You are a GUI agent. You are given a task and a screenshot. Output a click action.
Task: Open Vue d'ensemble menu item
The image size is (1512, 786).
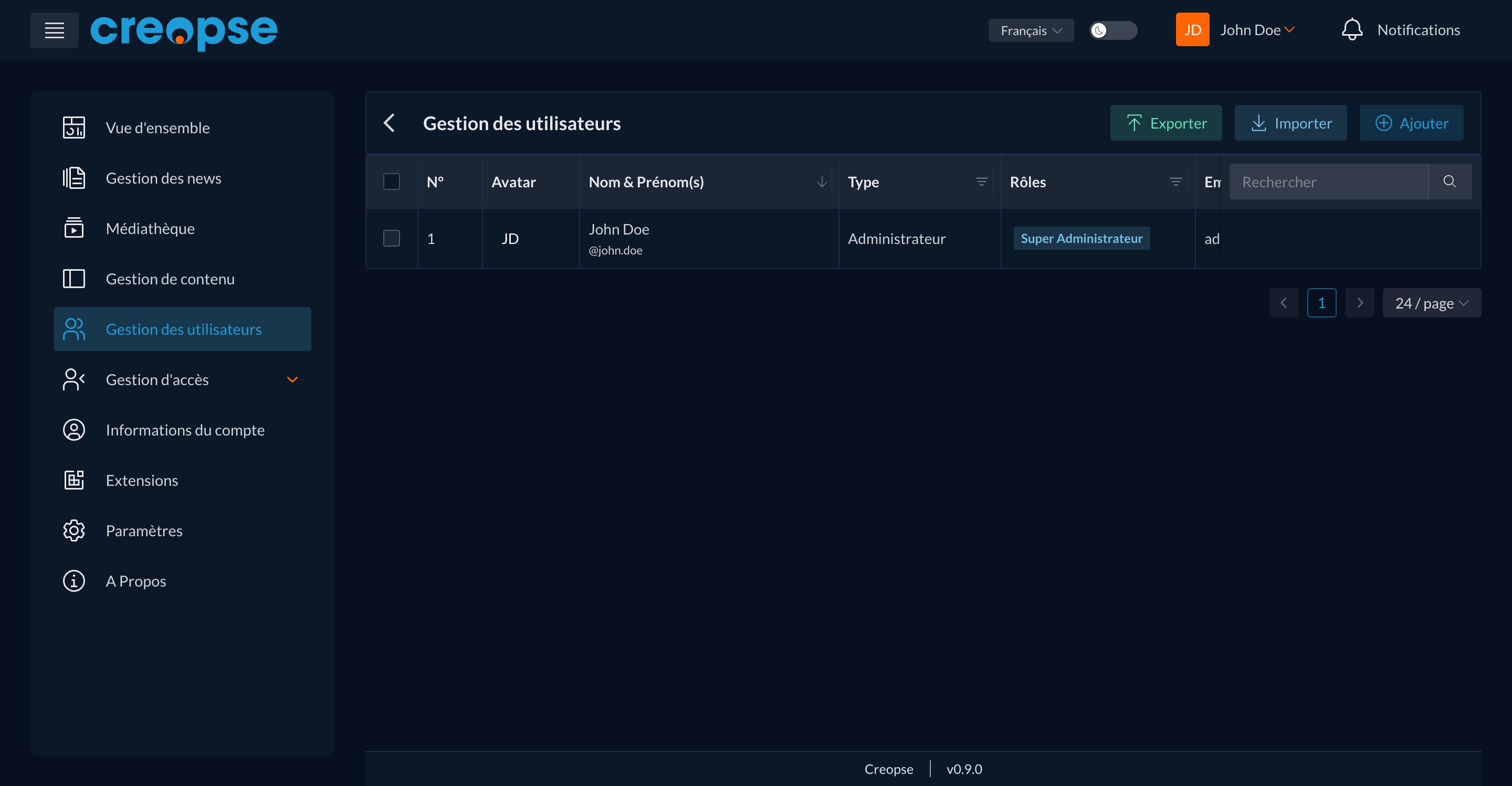(x=183, y=128)
